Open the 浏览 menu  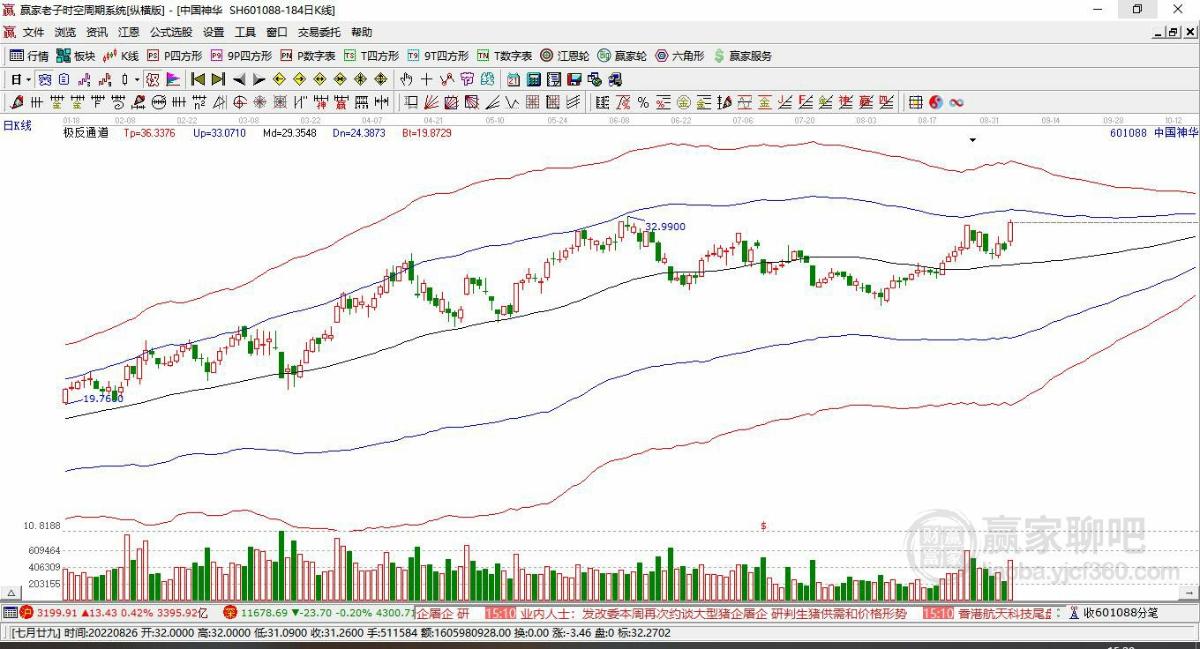point(65,33)
